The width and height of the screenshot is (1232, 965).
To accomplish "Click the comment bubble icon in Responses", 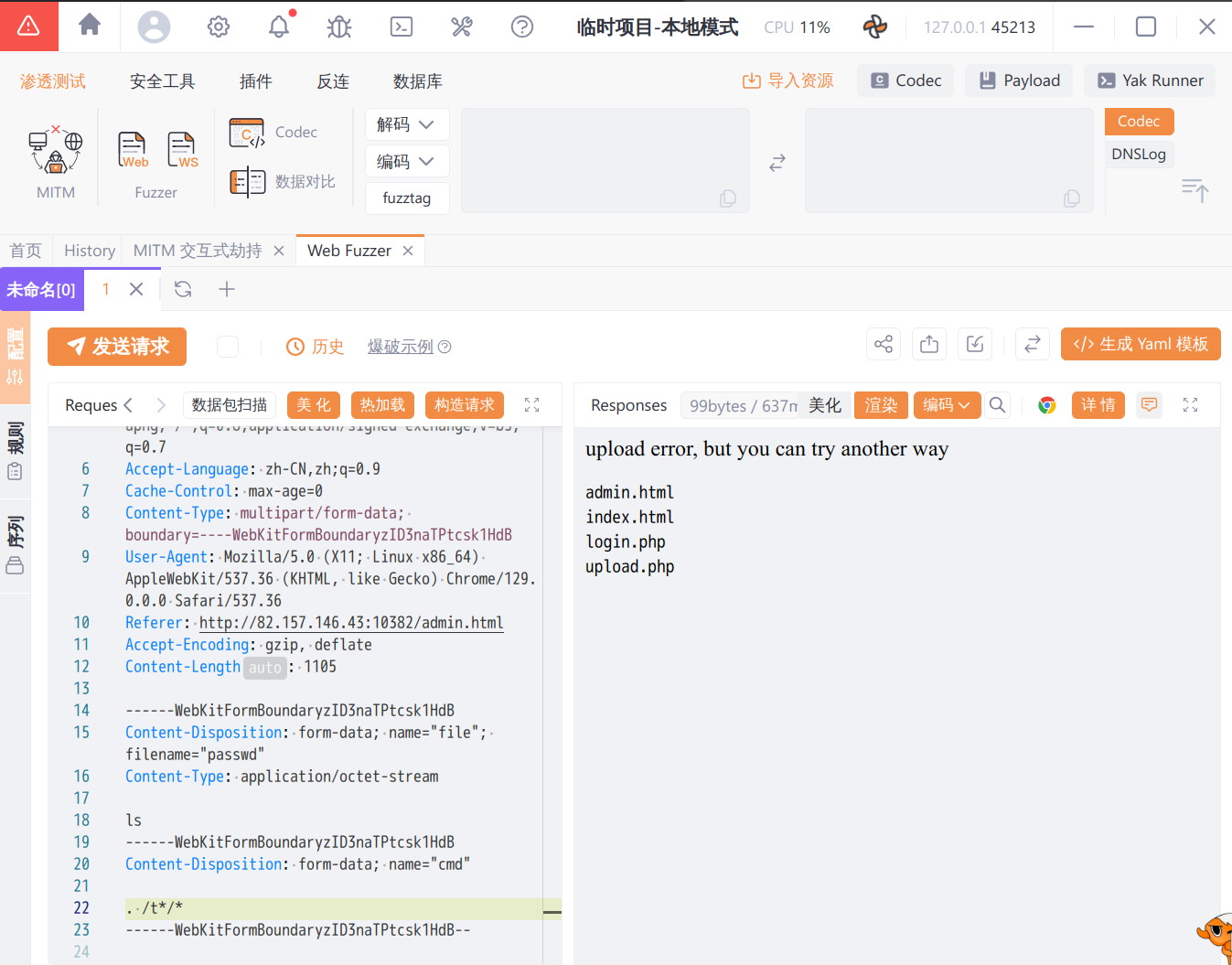I will coord(1150,405).
